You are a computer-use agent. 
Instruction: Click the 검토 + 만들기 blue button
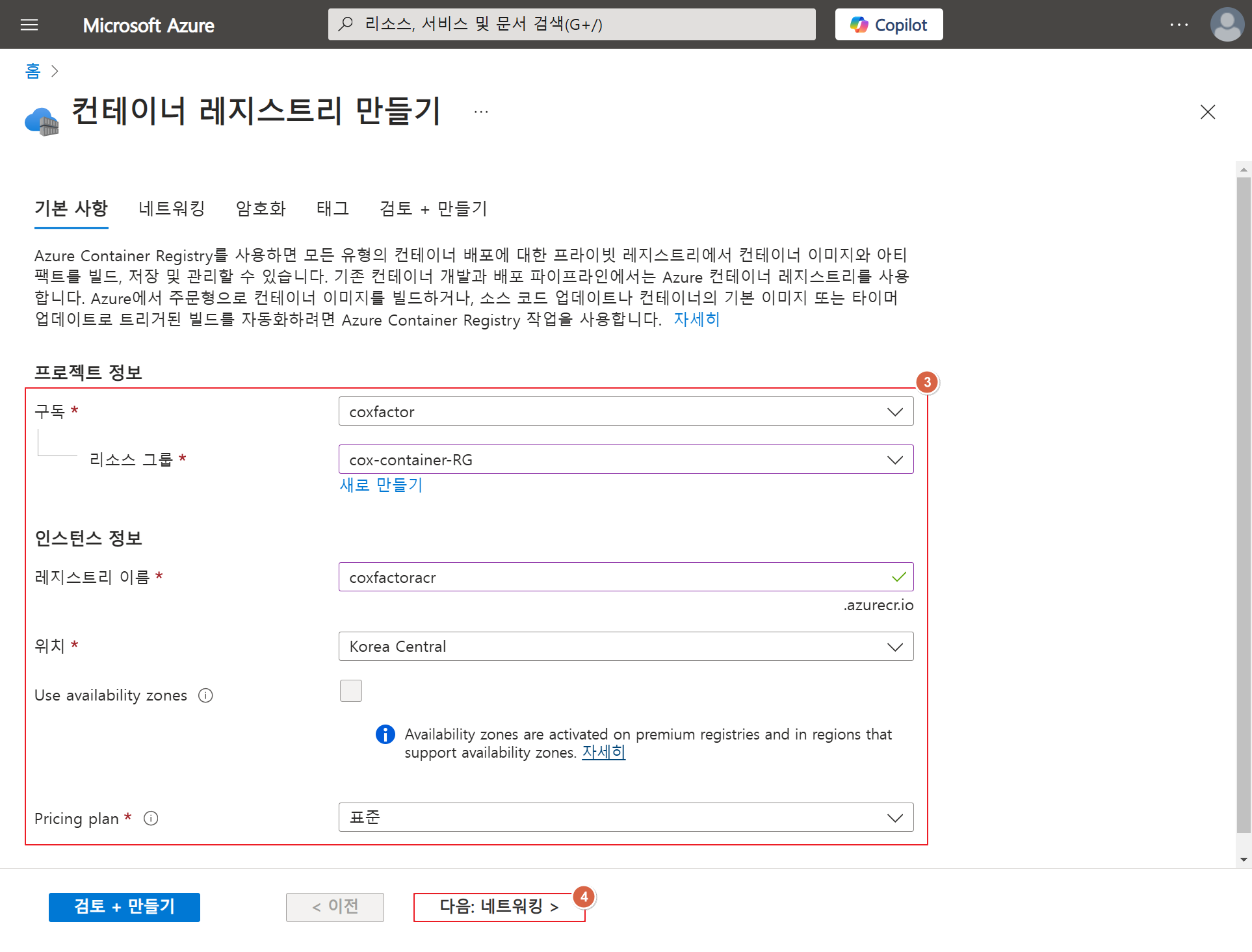(x=124, y=907)
